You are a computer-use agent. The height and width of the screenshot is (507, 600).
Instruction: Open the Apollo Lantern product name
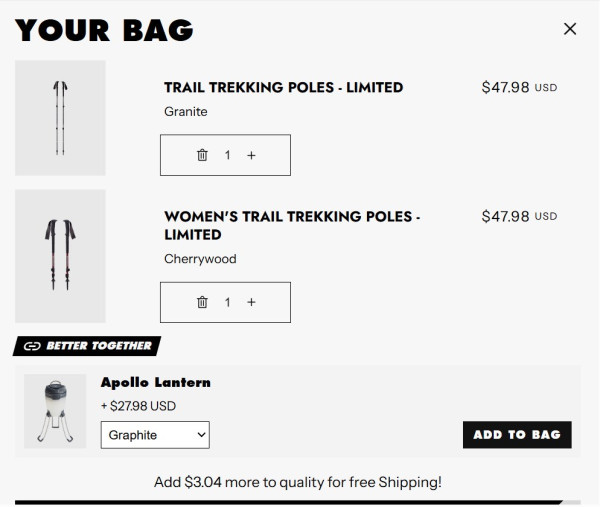(155, 382)
